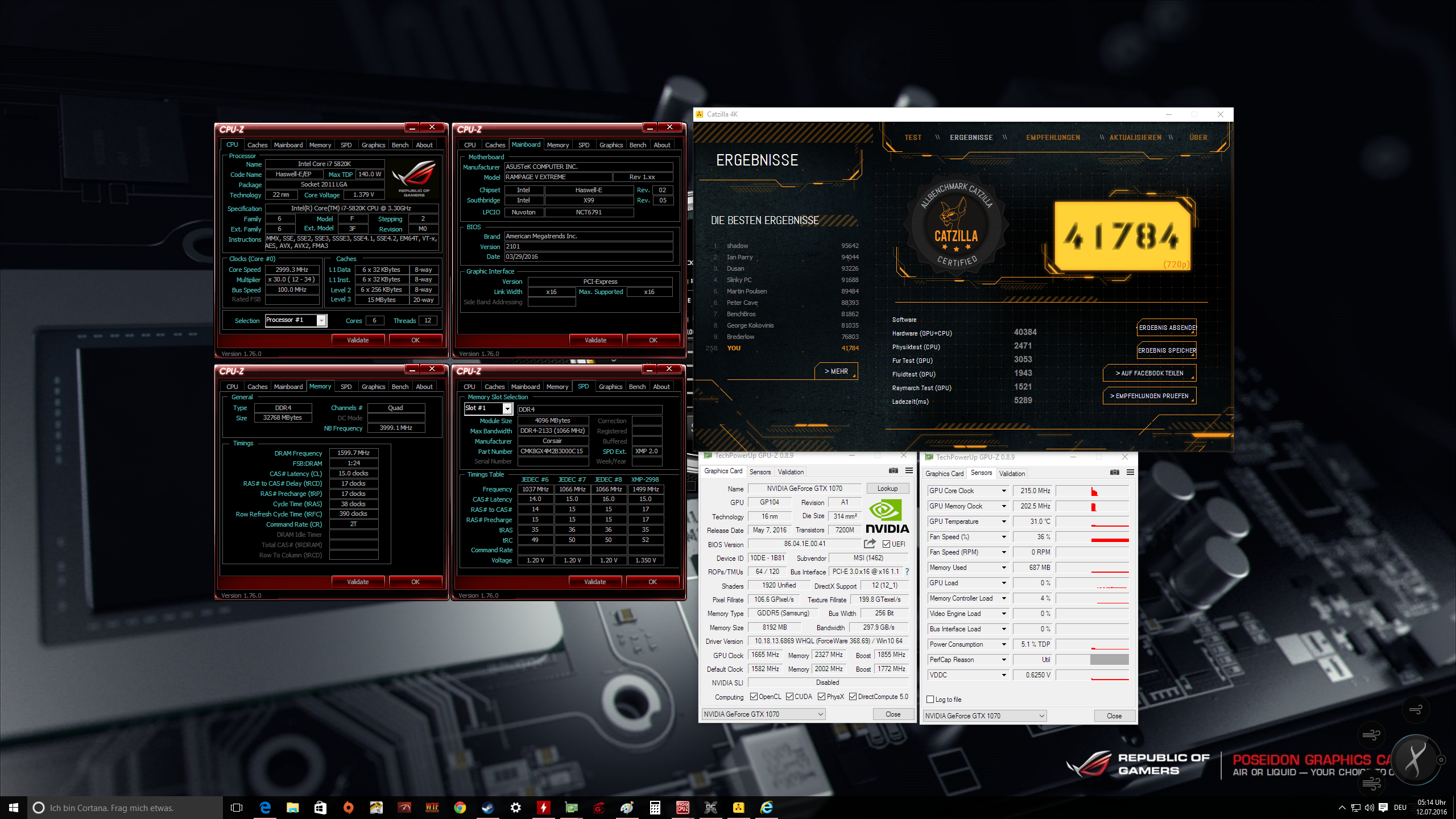Viewport: 1456px width, 819px height.
Task: Open File Explorer from taskbar
Action: [x=293, y=808]
